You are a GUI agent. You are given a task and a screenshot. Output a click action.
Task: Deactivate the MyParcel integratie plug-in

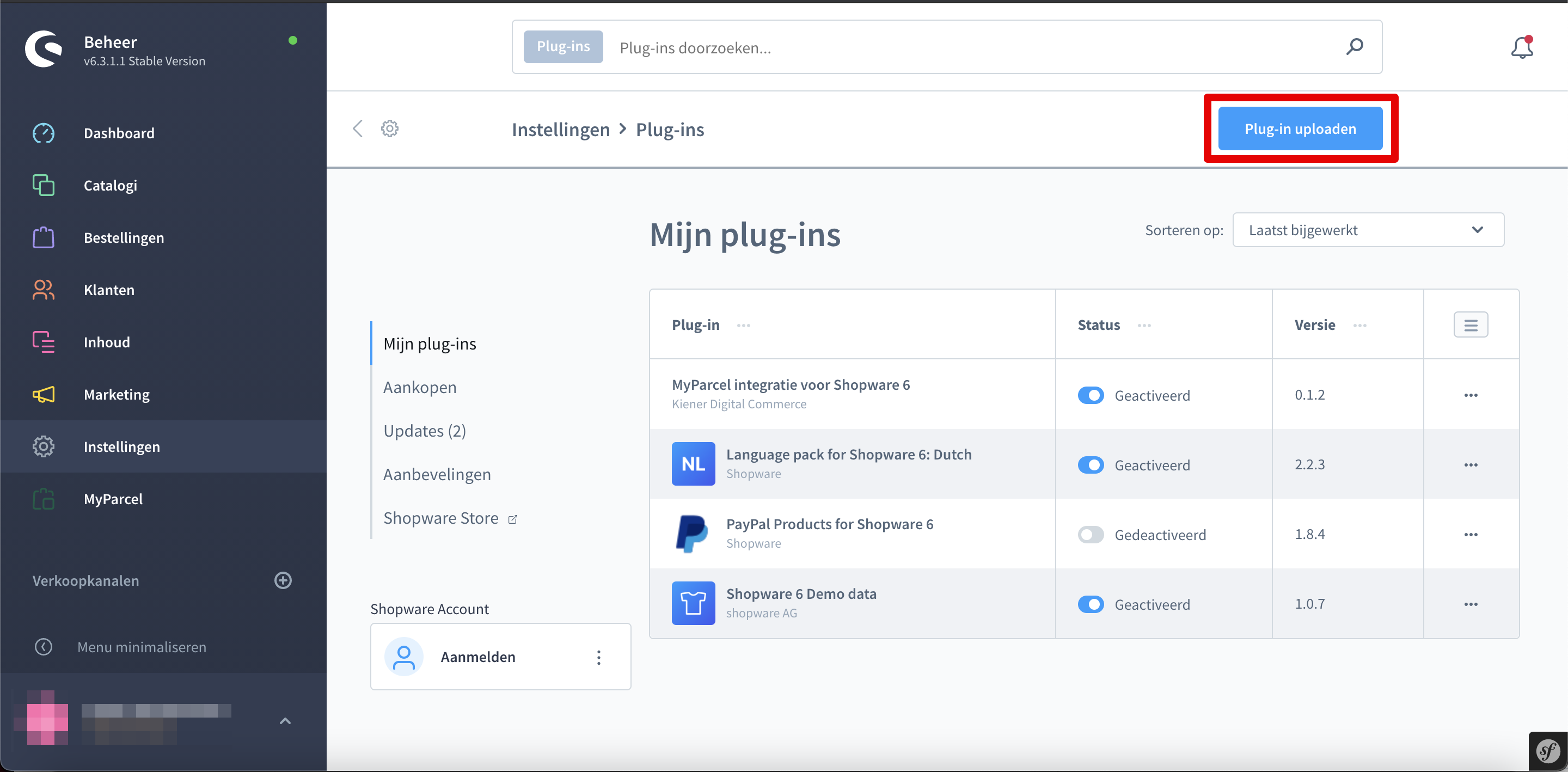(x=1092, y=395)
